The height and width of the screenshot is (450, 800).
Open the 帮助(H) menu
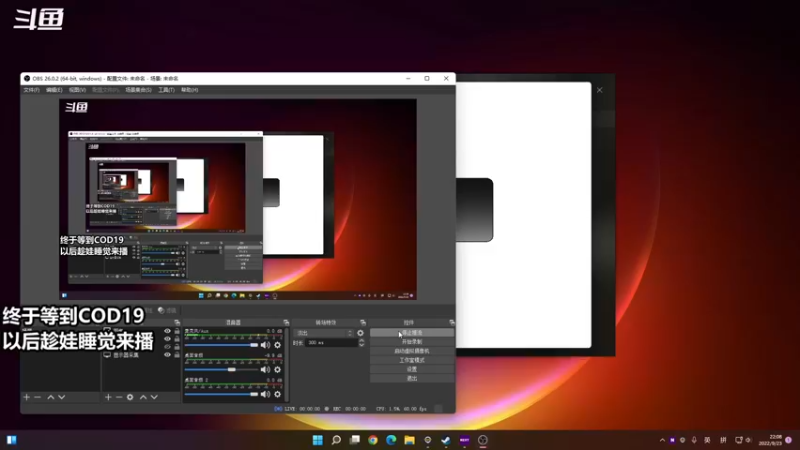(x=189, y=90)
